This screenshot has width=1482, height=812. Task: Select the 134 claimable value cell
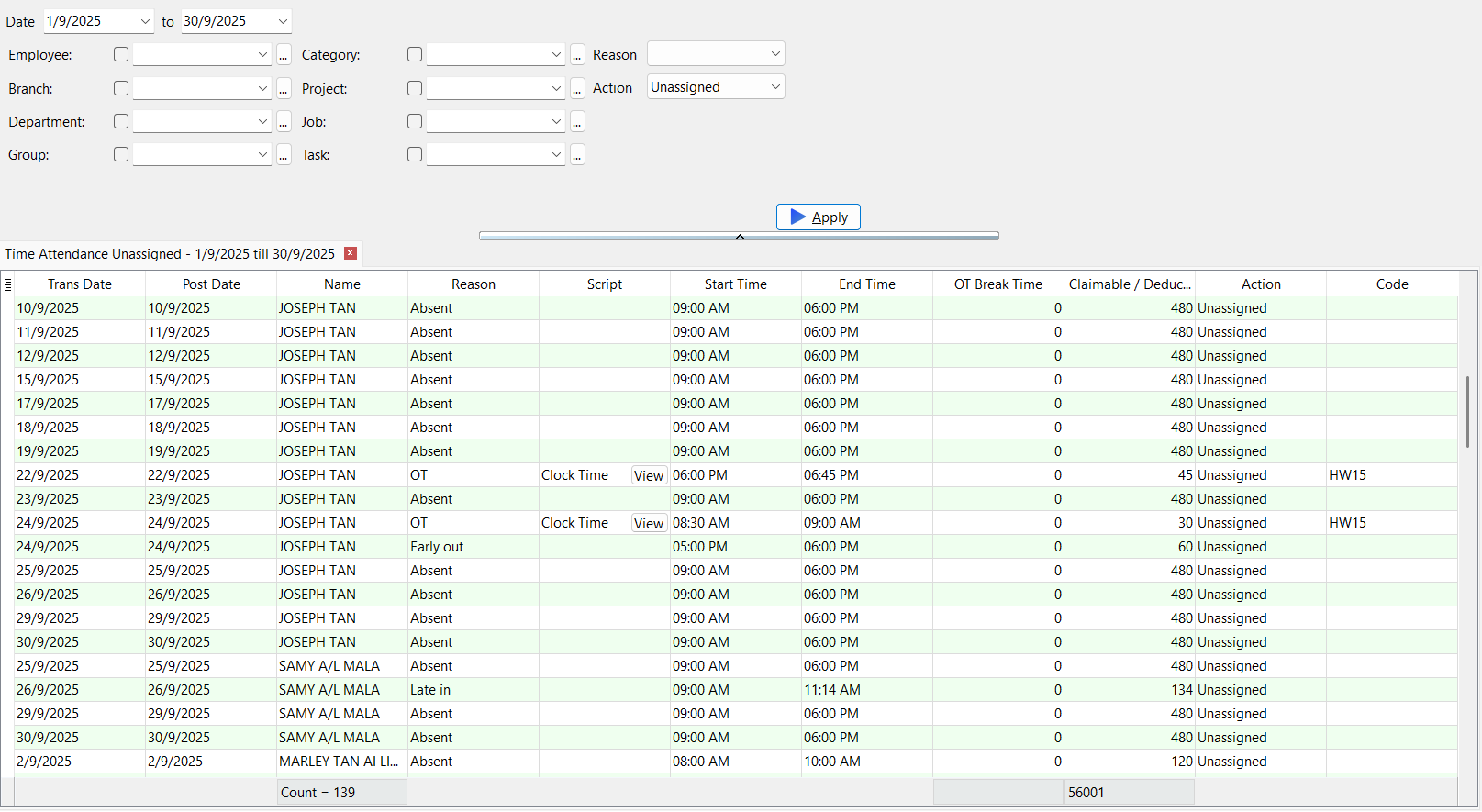pos(1130,690)
